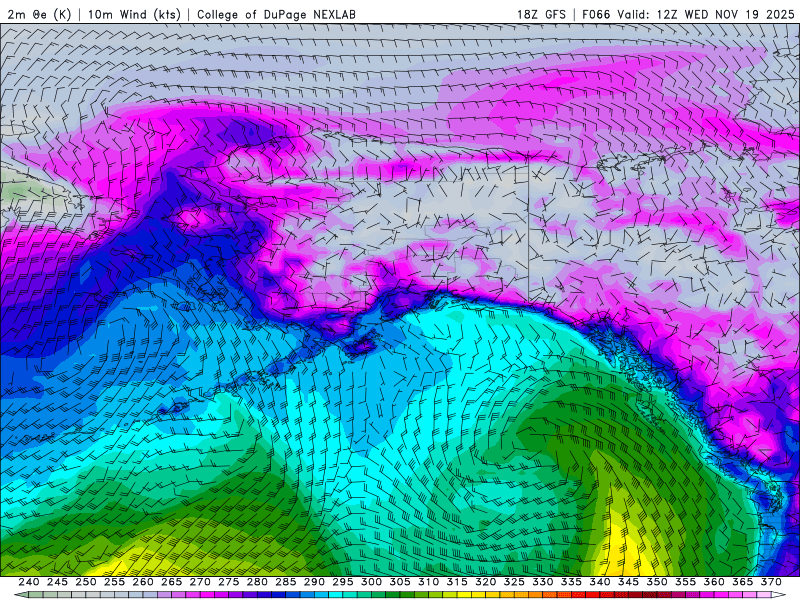800x600 pixels.
Task: Click 'College of DuPage NEXLAB' header text
Action: [276, 14]
